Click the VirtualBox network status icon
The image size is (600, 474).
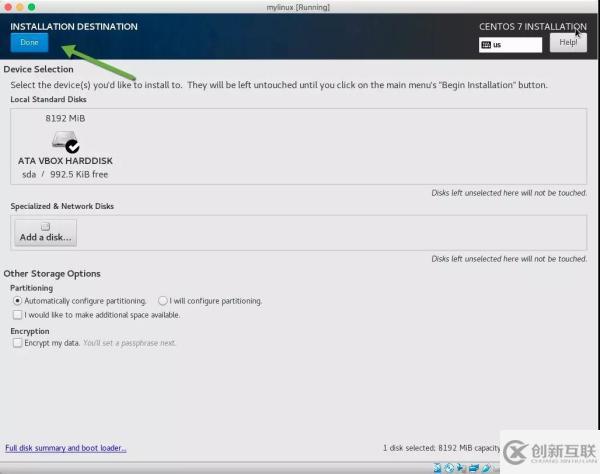tap(474, 467)
